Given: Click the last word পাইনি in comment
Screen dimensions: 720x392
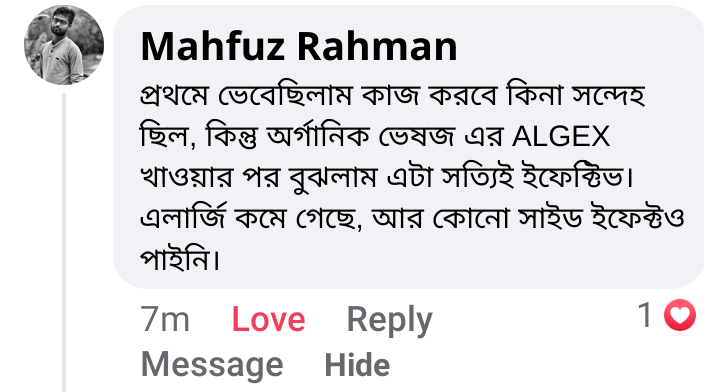Looking at the screenshot, I should click(x=174, y=259).
